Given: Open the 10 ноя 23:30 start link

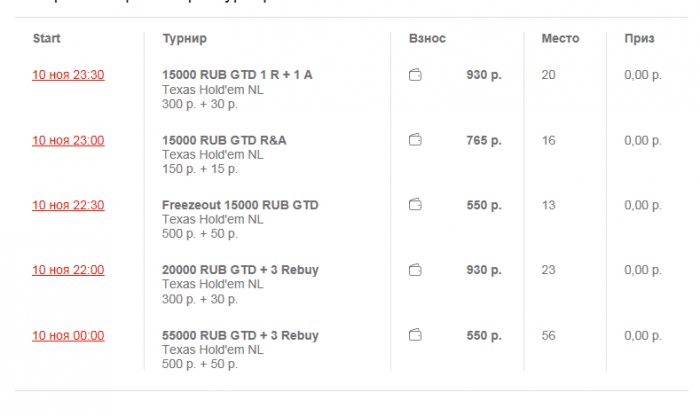Looking at the screenshot, I should coord(68,75).
